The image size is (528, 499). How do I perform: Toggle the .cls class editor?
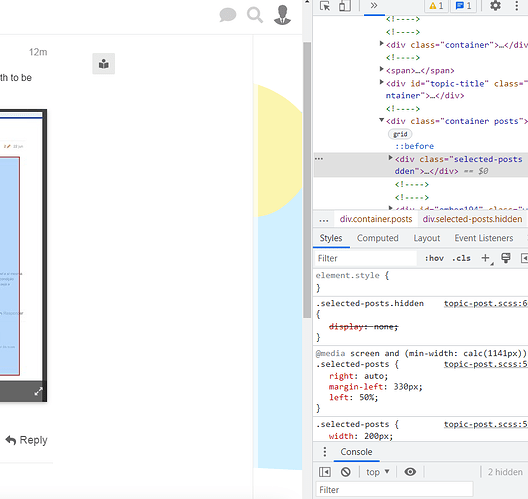click(x=461, y=258)
